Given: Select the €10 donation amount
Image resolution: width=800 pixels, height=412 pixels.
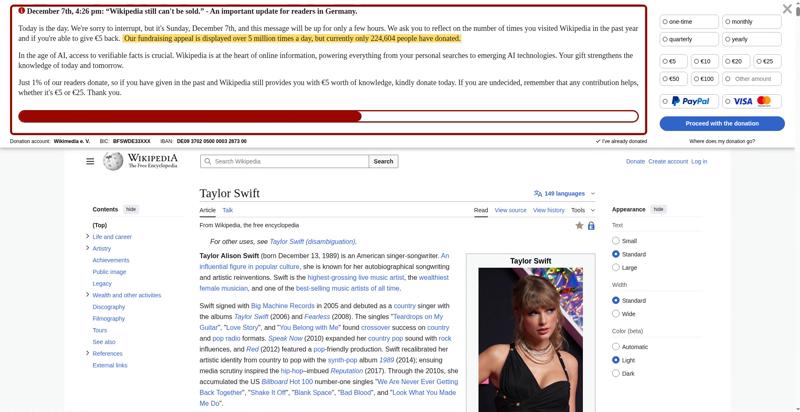Looking at the screenshot, I should (701, 61).
